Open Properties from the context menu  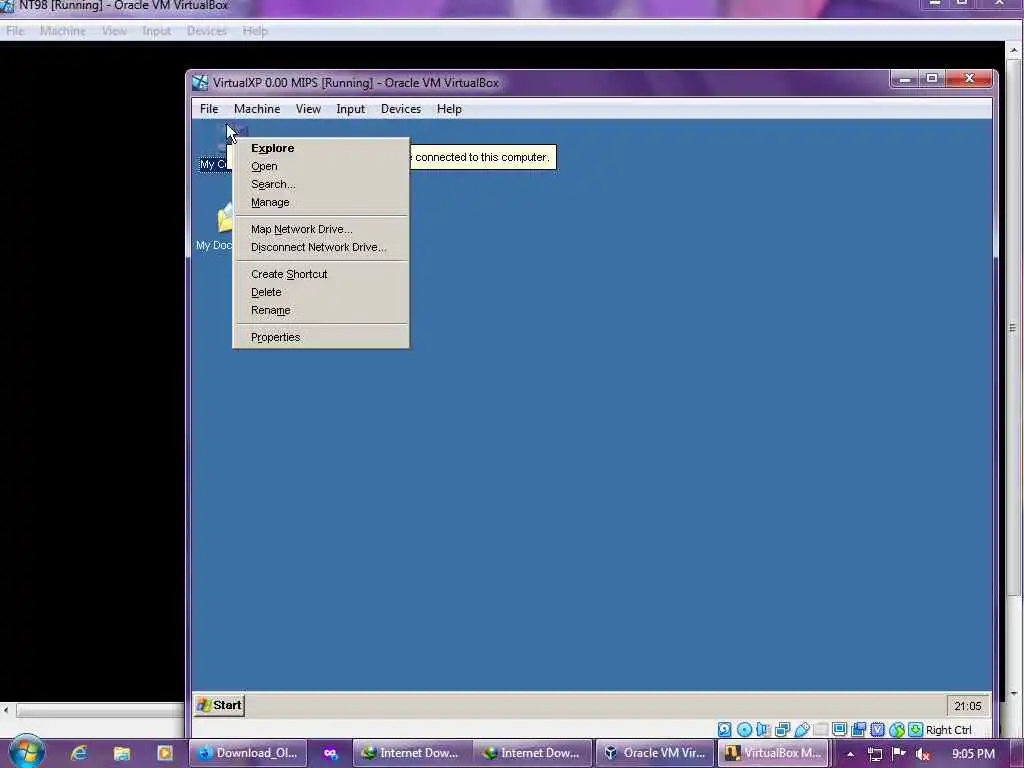click(321, 338)
